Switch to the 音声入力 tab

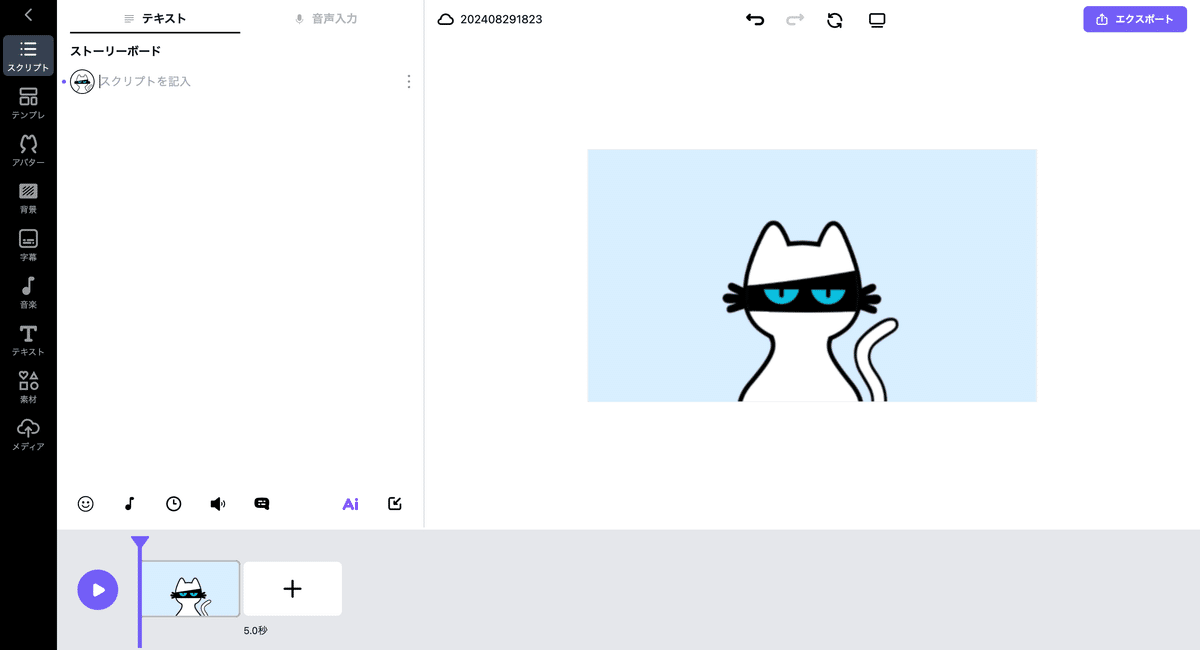point(326,18)
